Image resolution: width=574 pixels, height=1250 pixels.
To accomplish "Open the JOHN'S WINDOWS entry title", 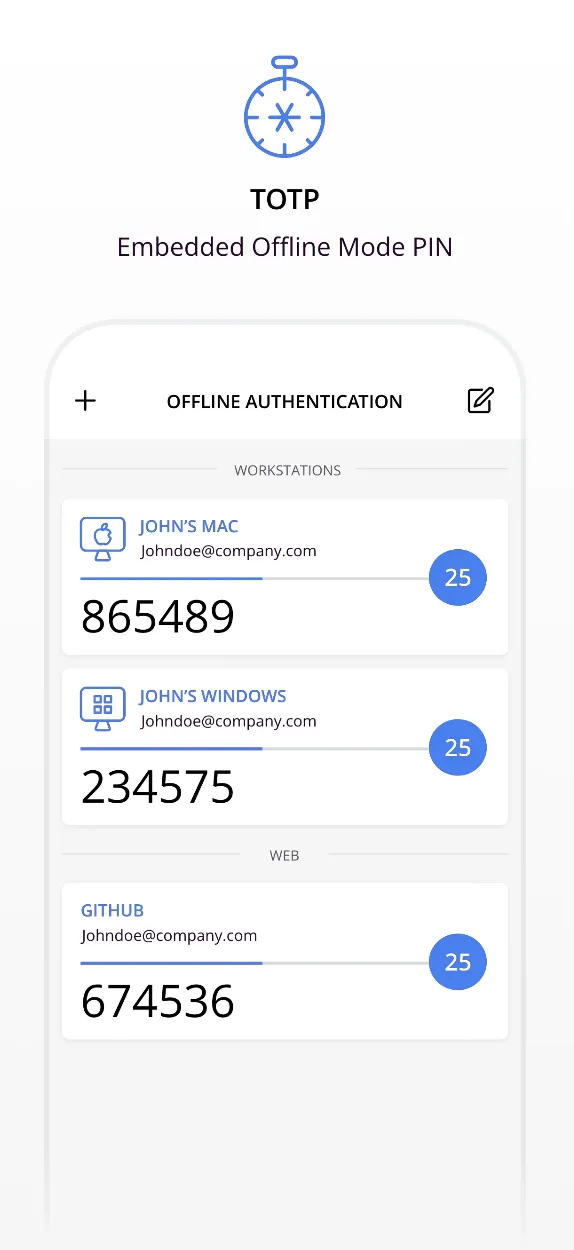I will pyautogui.click(x=213, y=696).
